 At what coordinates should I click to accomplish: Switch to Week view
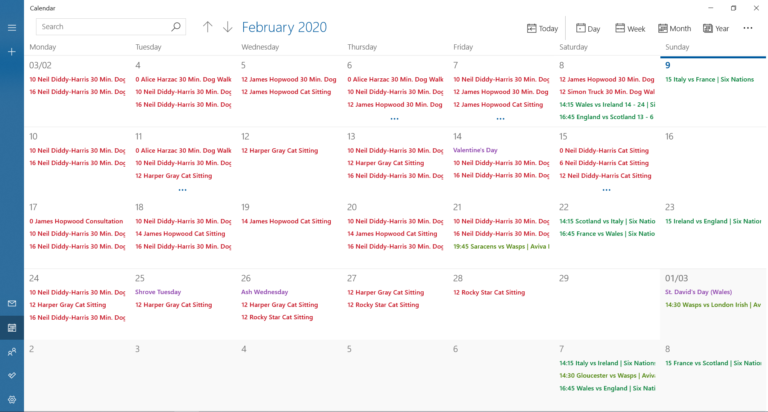click(630, 28)
